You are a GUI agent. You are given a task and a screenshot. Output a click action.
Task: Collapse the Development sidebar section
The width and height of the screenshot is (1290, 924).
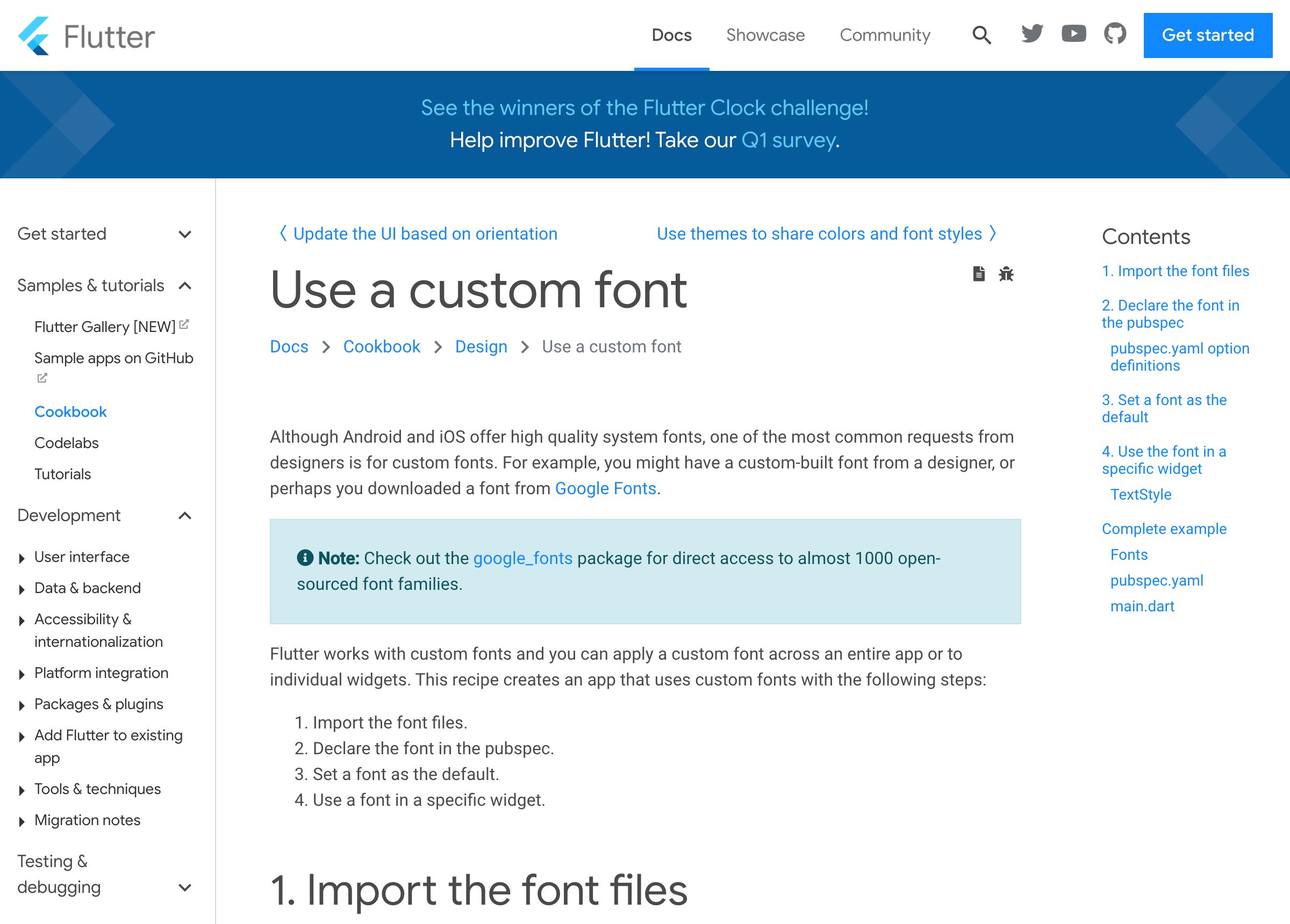[184, 516]
